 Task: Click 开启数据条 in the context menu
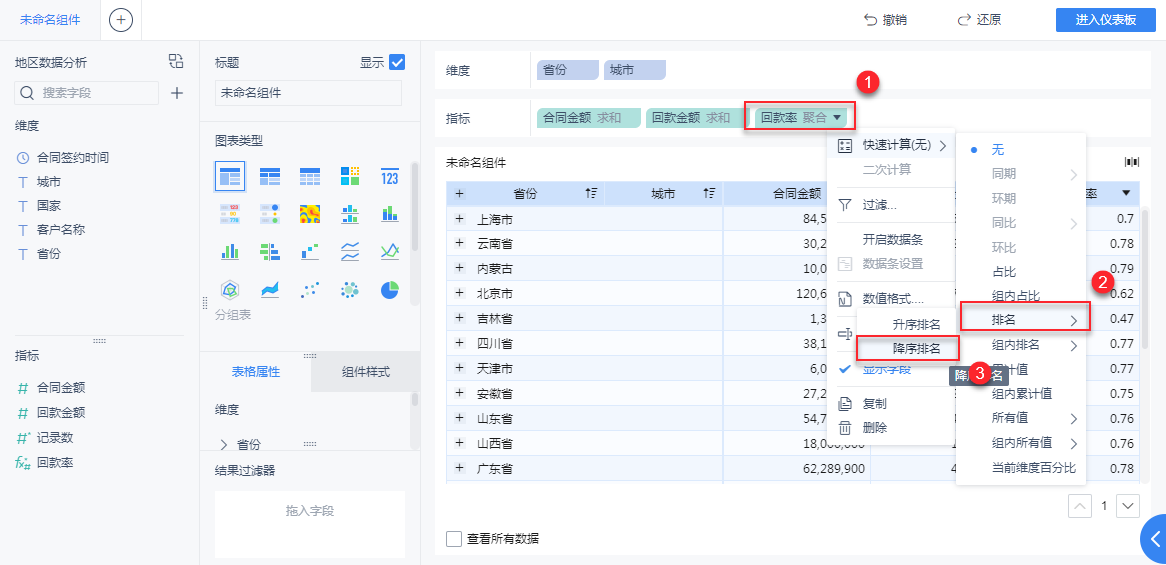(892, 239)
